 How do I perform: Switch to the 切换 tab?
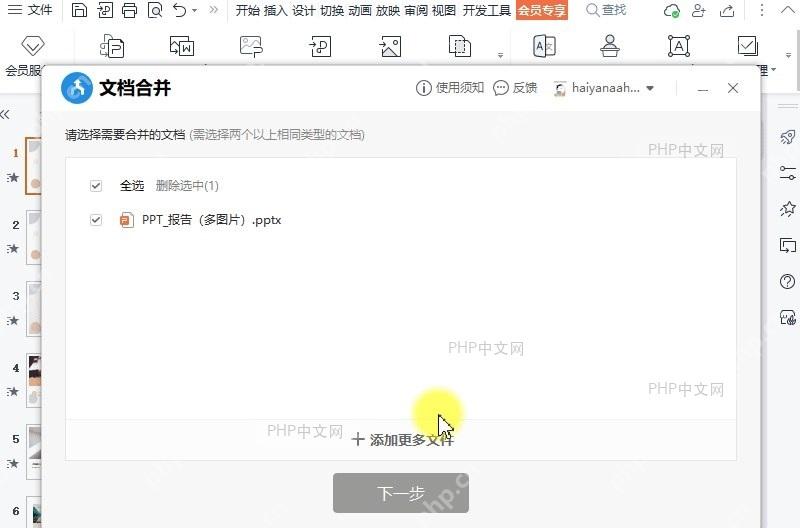point(332,10)
